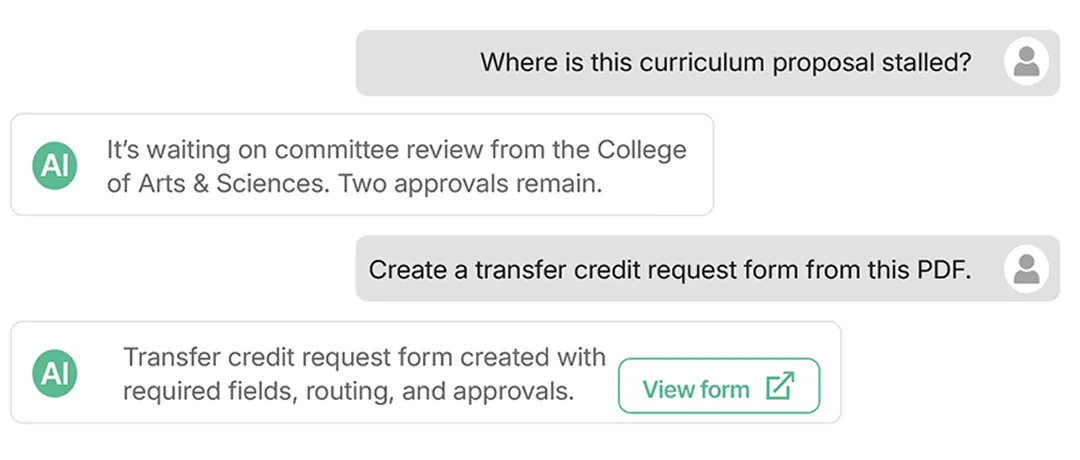Select the 'Where is this curriculum proposal stalled?' message
Screen dimensions: 1080x460
726,63
